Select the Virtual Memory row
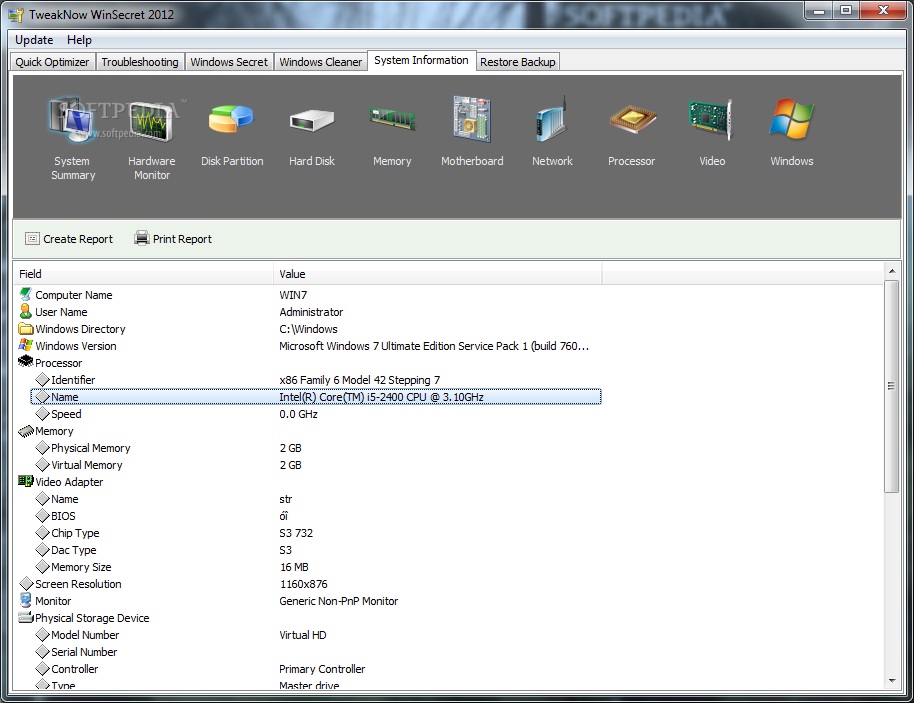 [316, 465]
